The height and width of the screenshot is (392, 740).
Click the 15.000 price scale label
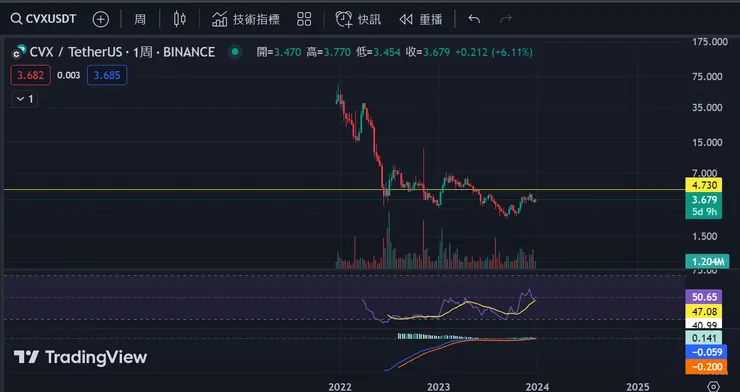point(707,142)
